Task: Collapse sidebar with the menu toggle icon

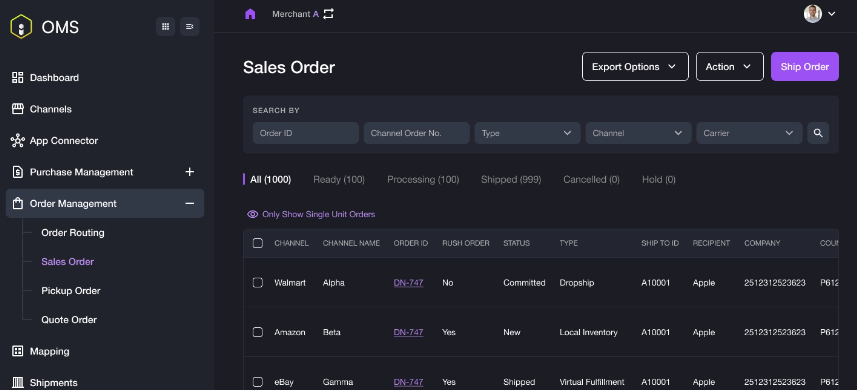Action: click(189, 26)
